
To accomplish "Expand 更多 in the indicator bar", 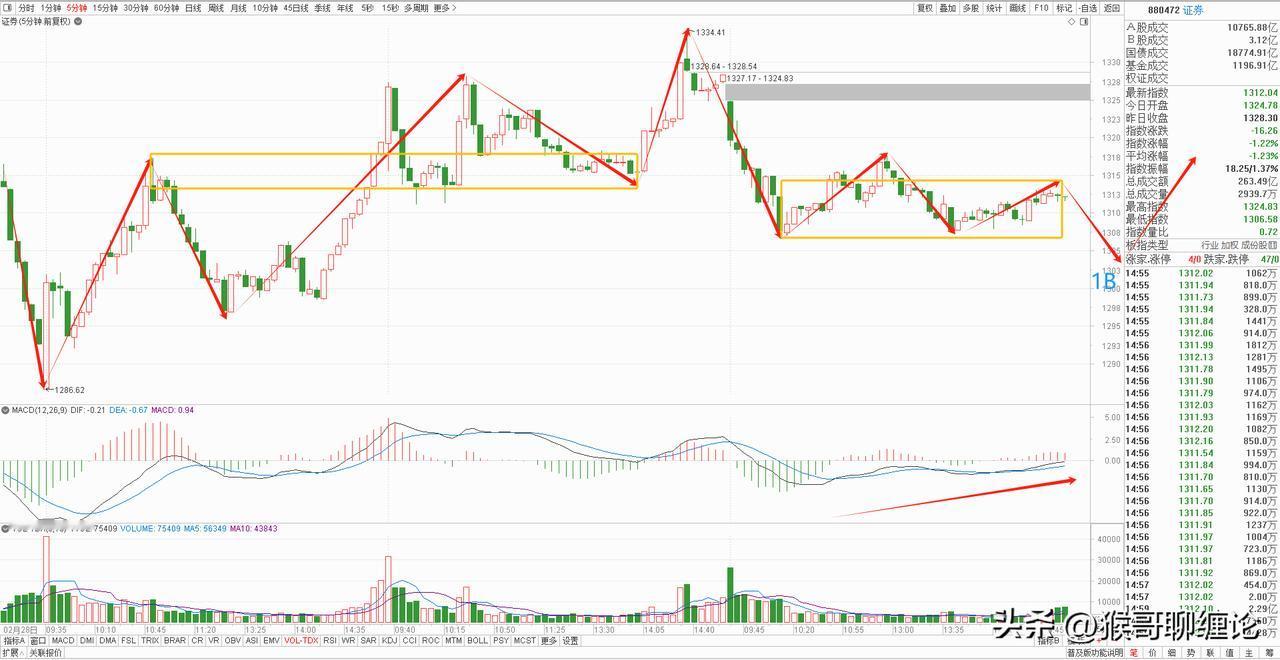I will [x=549, y=640].
